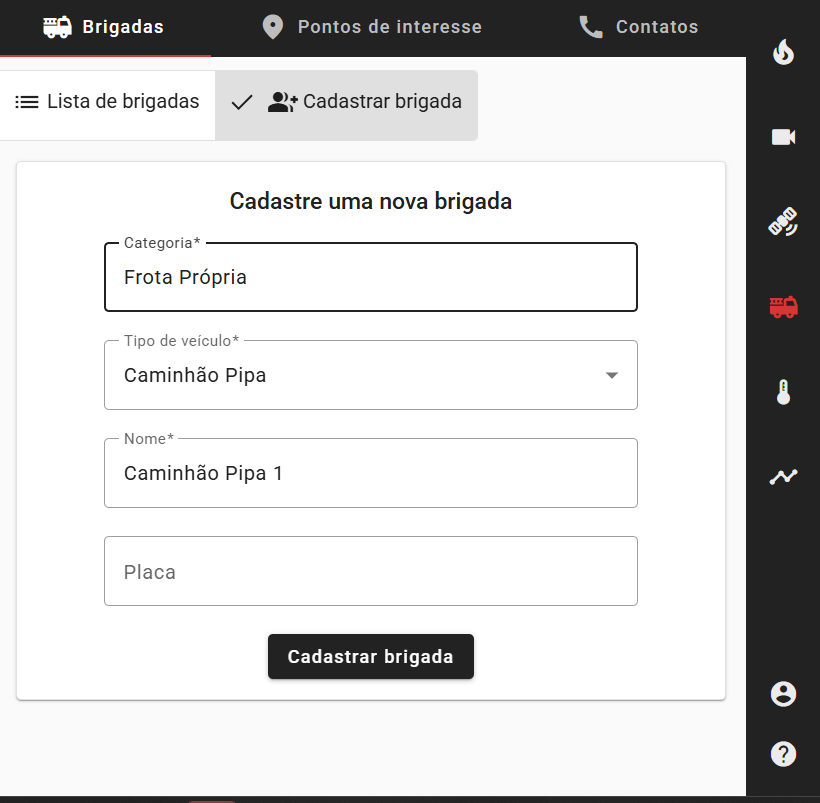This screenshot has height=803, width=820.
Task: Open the fire flame sidebar icon
Action: tap(783, 52)
